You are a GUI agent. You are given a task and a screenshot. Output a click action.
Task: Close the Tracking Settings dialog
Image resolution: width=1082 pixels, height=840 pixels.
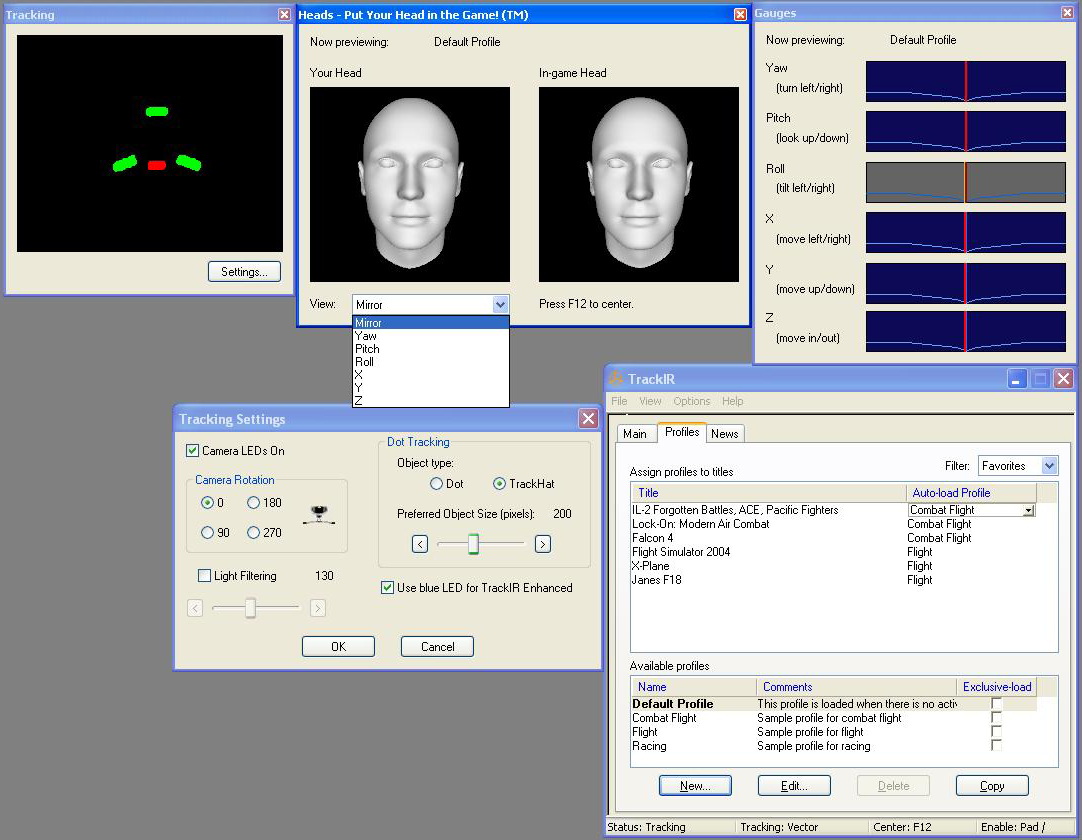pyautogui.click(x=588, y=418)
